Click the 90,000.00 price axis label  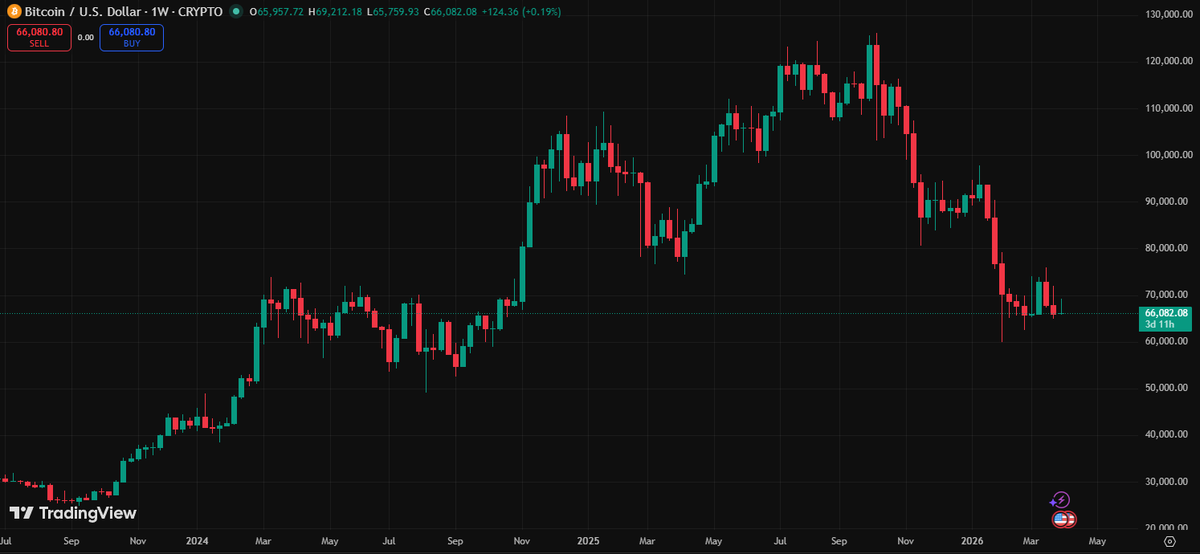1167,201
